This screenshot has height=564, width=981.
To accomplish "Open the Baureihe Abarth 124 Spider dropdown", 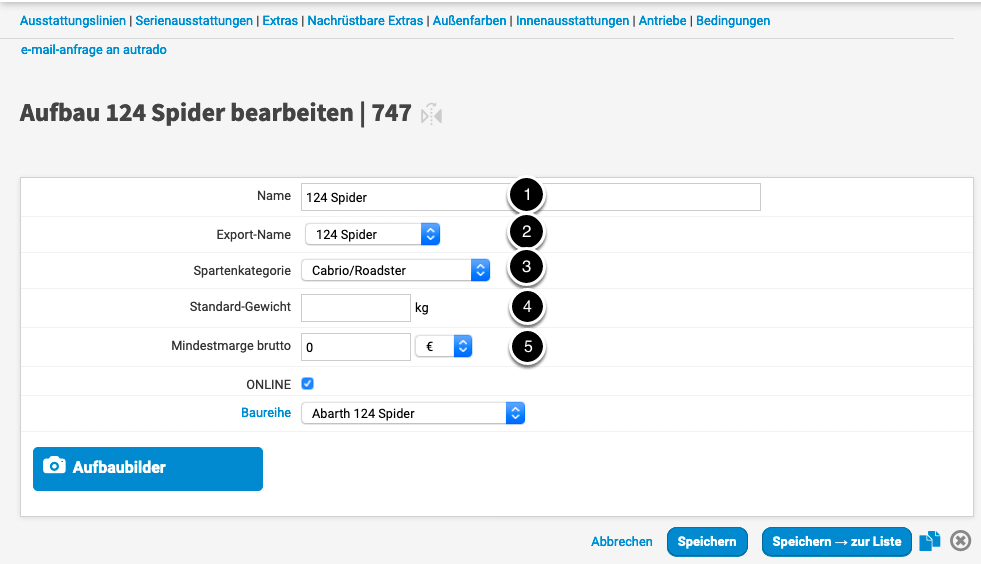I will (x=412, y=413).
